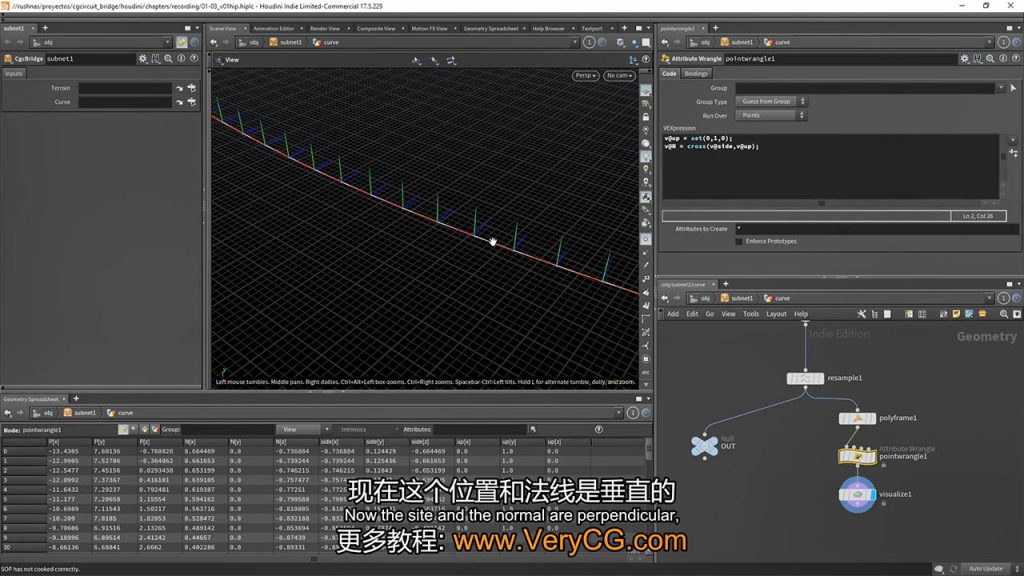Open Persp viewport dropdown
This screenshot has height=576, width=1024.
tap(585, 76)
